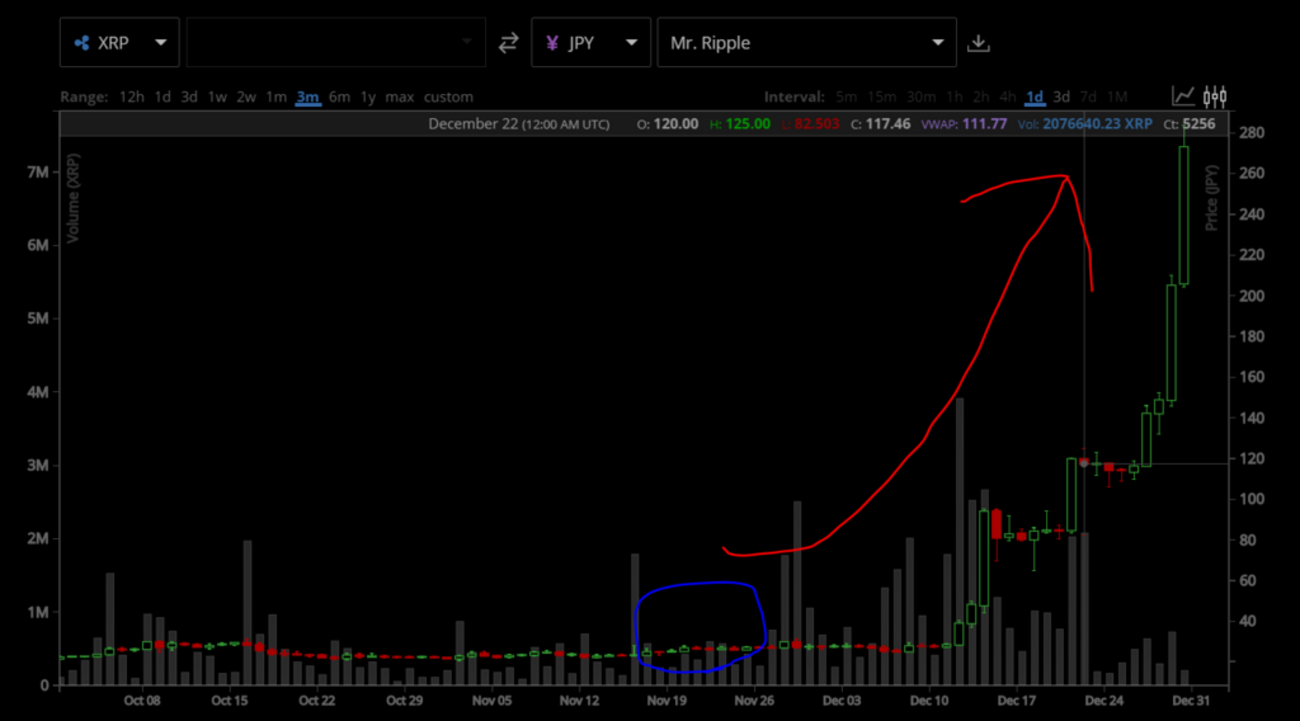Set interval to 30m
Viewport: 1300px width, 721px height.
921,97
